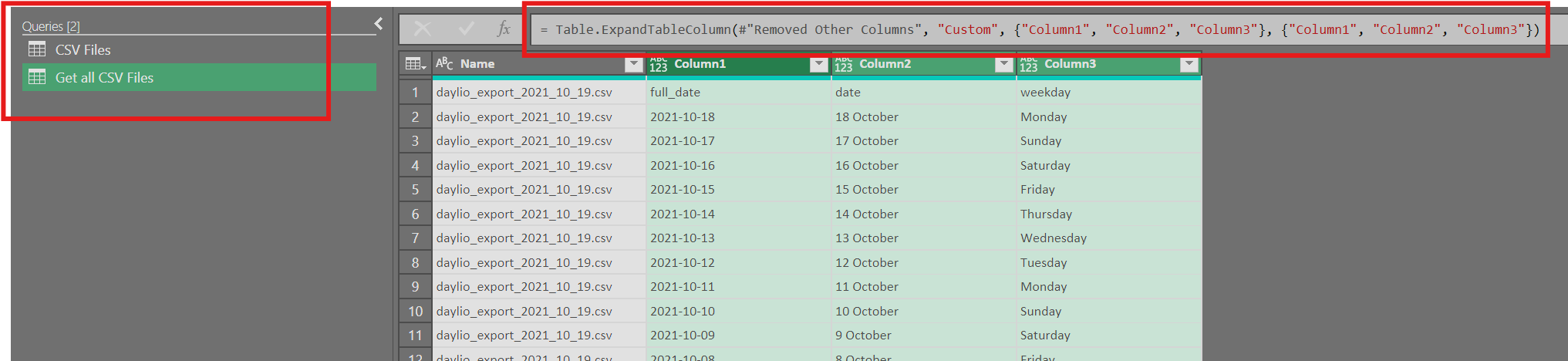The image size is (1568, 361).
Task: Cancel the formula edit with X icon
Action: [x=423, y=29]
